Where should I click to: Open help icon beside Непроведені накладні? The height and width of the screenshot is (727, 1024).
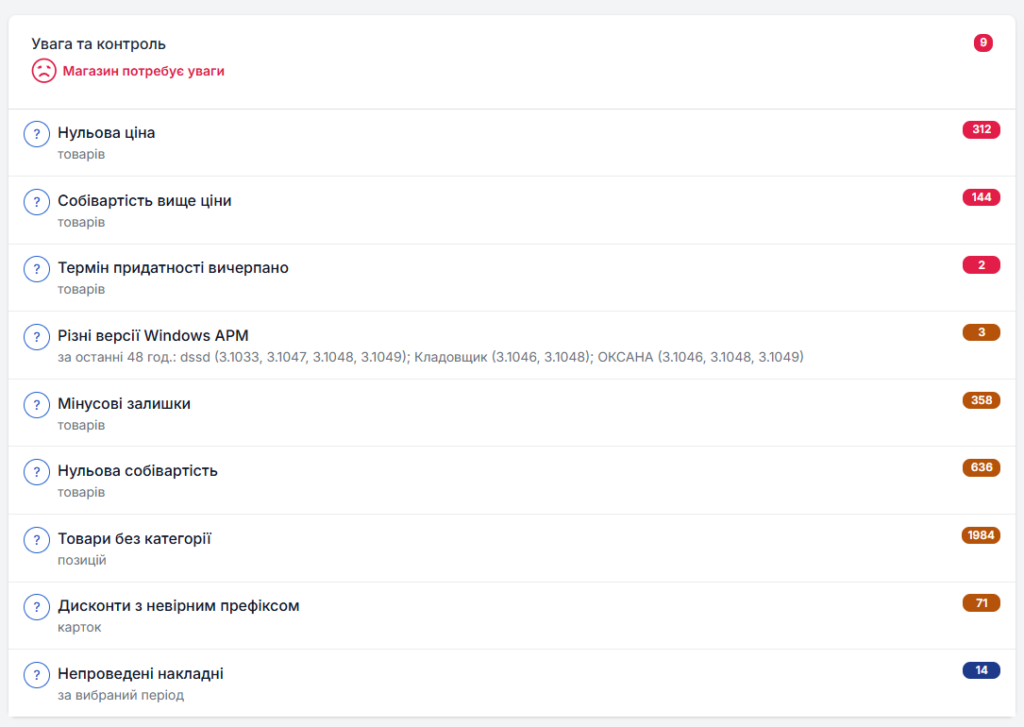click(37, 675)
